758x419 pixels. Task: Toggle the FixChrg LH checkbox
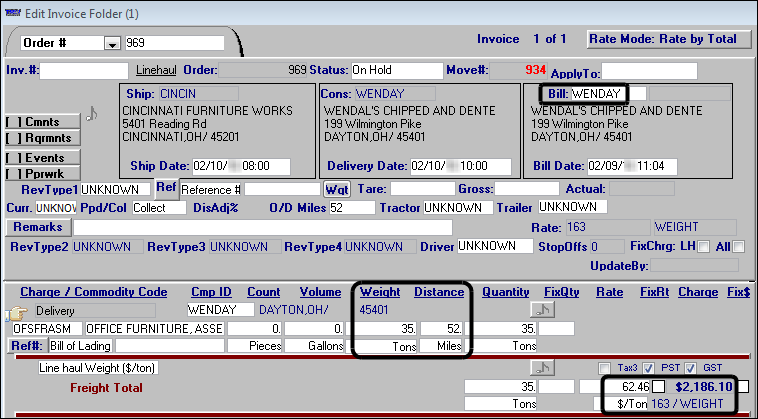[703, 247]
